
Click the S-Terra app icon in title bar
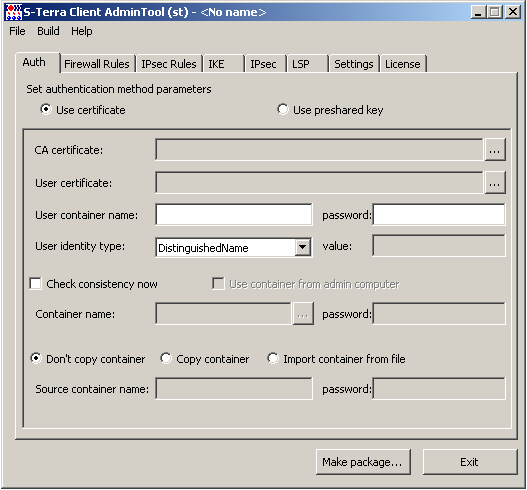click(x=14, y=12)
